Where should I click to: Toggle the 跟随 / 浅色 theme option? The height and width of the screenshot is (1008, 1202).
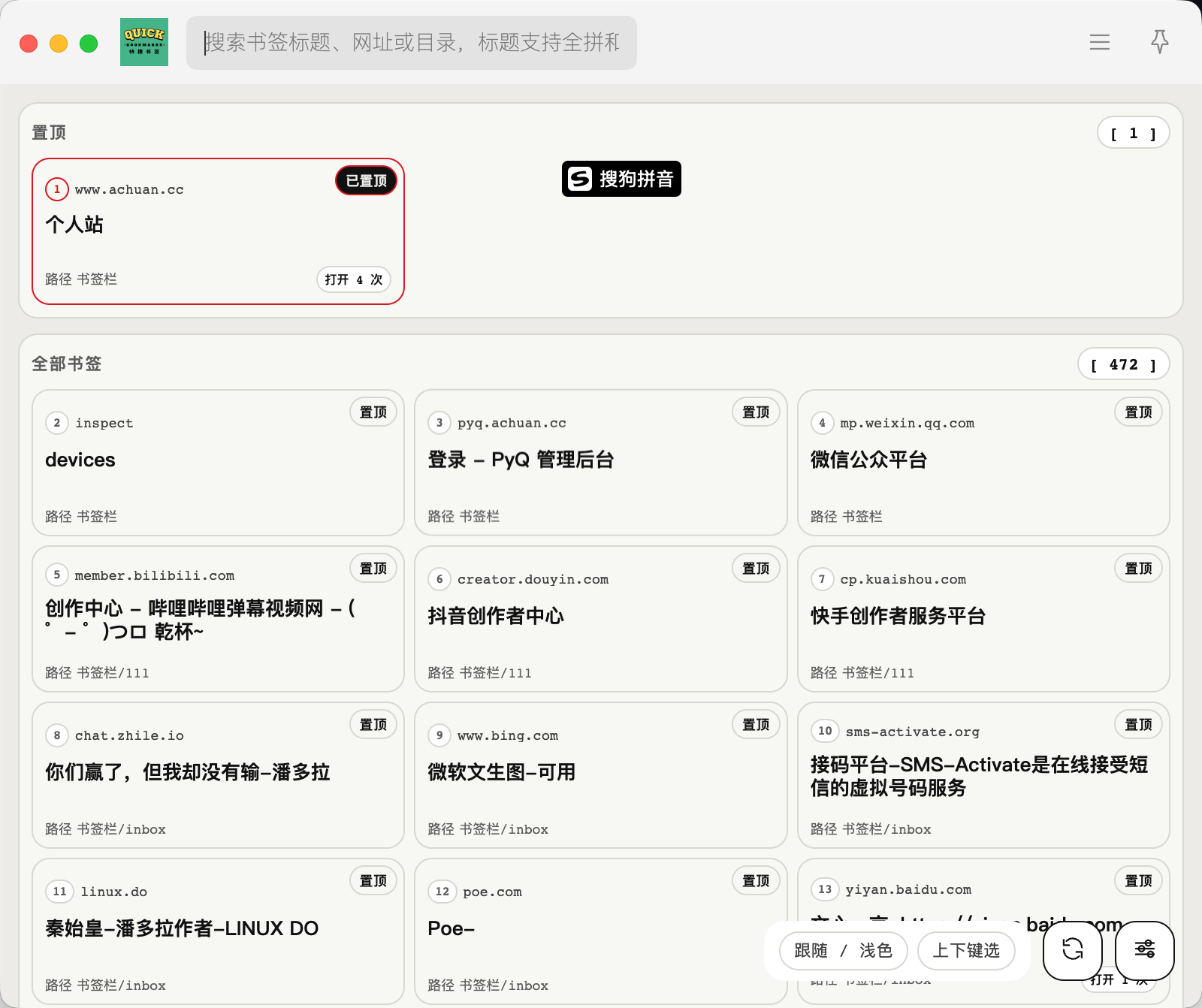click(843, 951)
